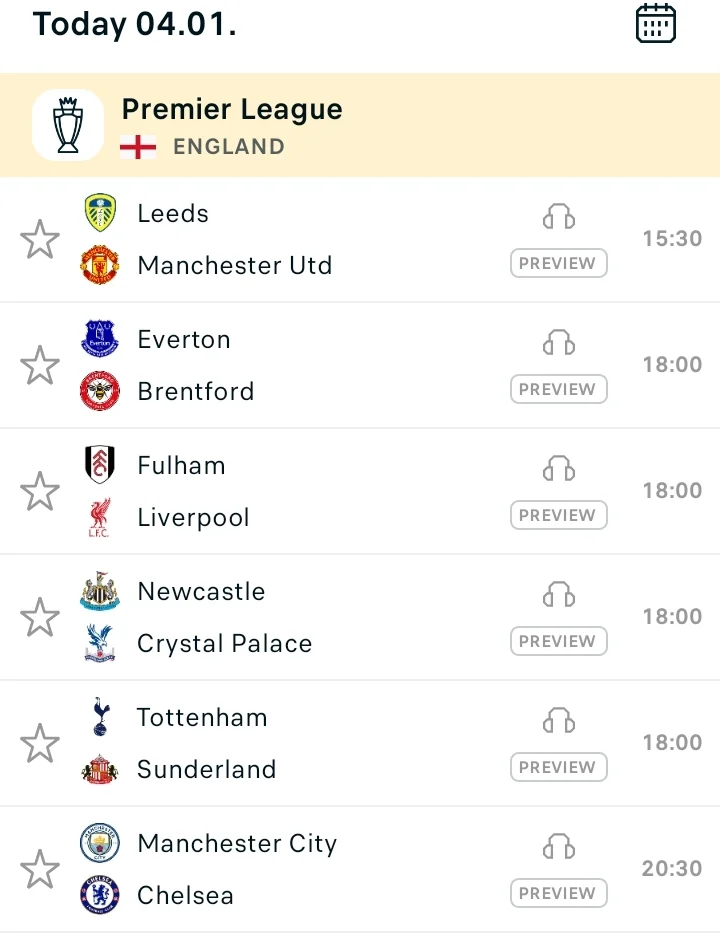Star the Everton vs Brentford match
Viewport: 720px width, 949px height.
pos(40,366)
